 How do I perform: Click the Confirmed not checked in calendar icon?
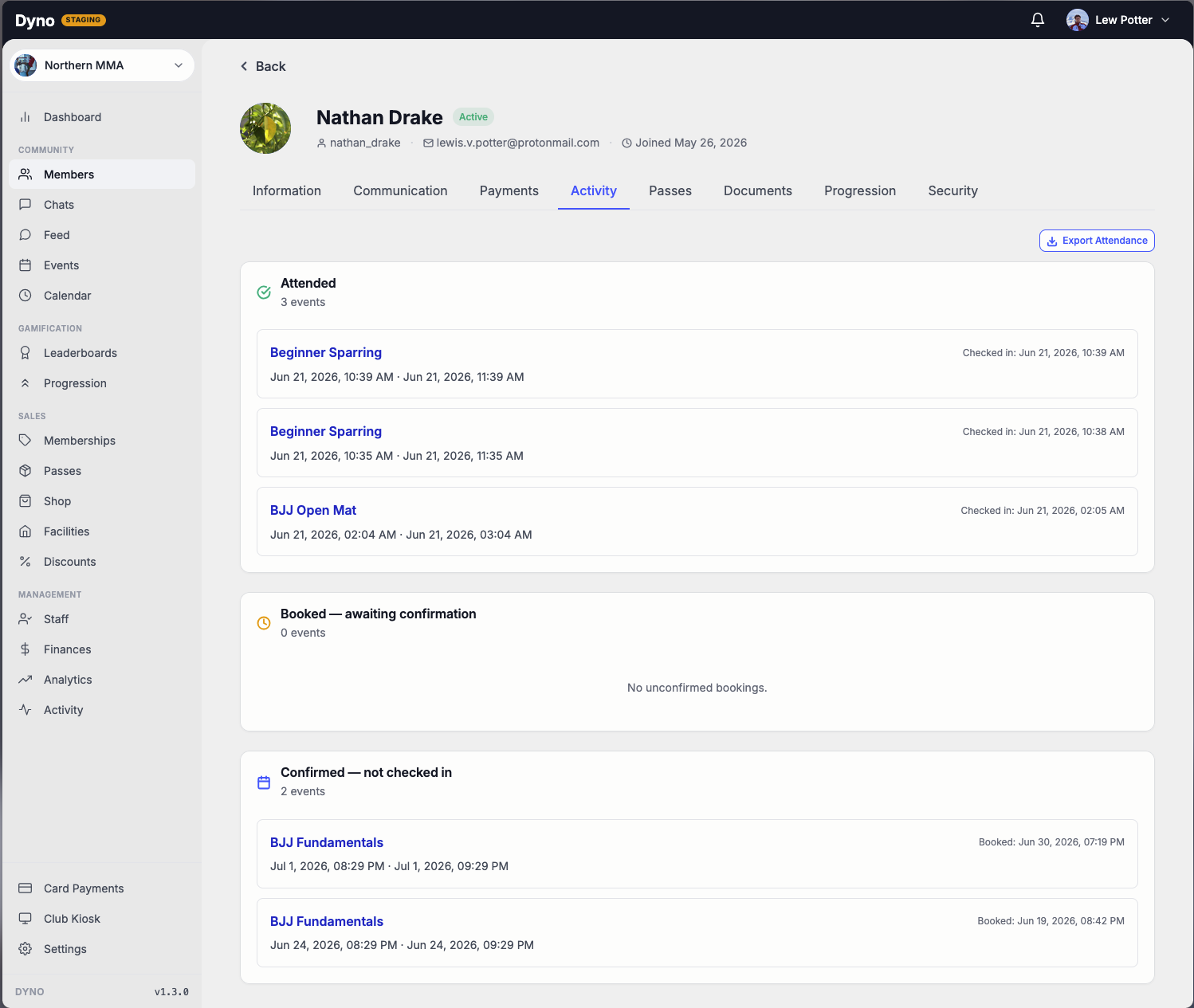[264, 782]
